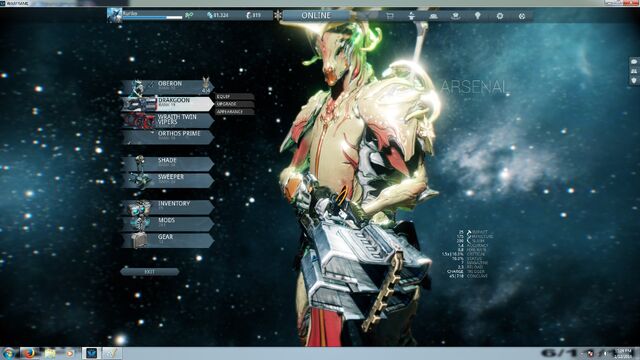Open the Gear menu entry
640x360 pixels.
(x=167, y=240)
